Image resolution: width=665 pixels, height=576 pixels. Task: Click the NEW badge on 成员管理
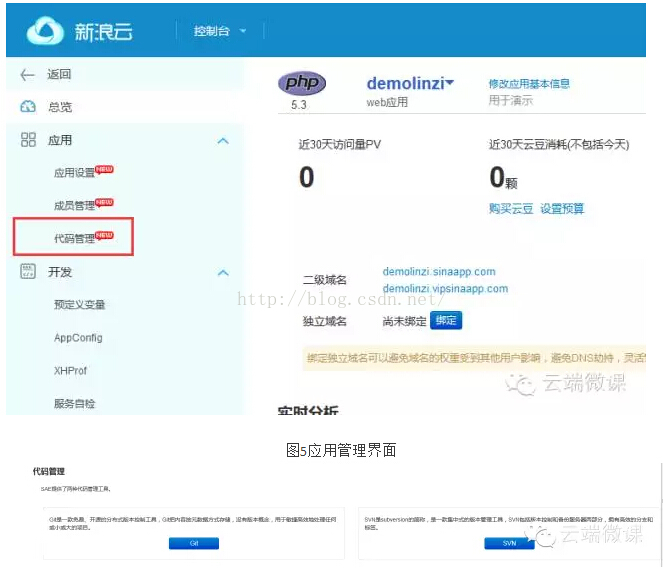[x=104, y=202]
